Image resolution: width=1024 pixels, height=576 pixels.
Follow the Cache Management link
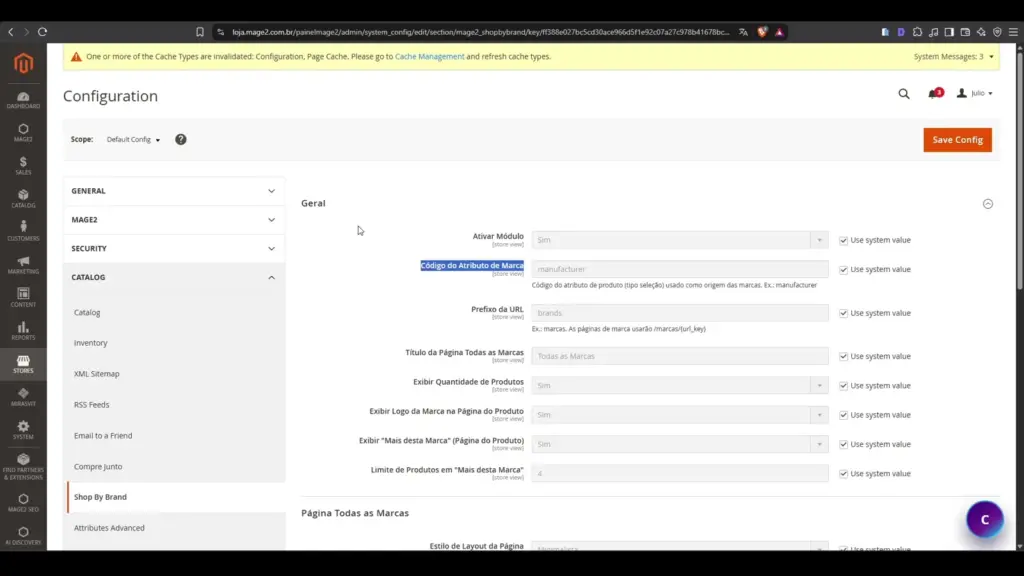click(x=430, y=57)
